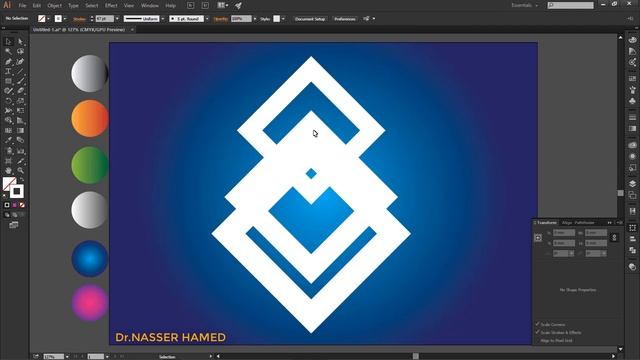Click the Opacity label link in control bar

tap(220, 19)
